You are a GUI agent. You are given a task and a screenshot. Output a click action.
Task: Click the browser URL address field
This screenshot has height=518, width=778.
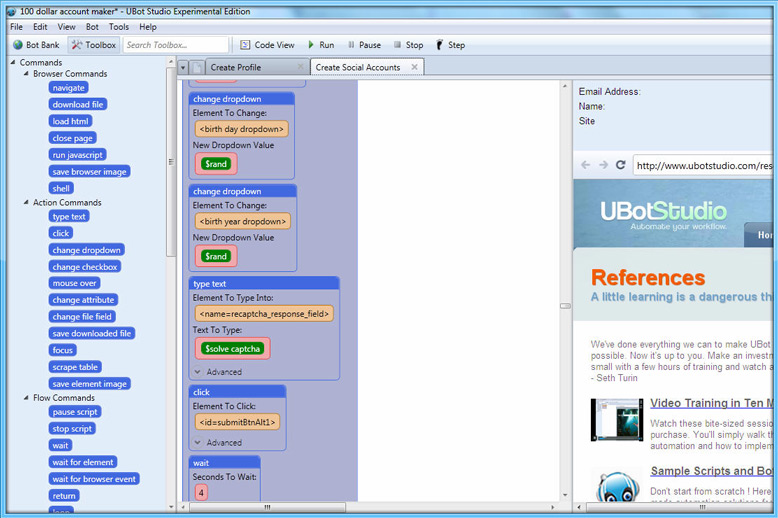[x=703, y=165]
